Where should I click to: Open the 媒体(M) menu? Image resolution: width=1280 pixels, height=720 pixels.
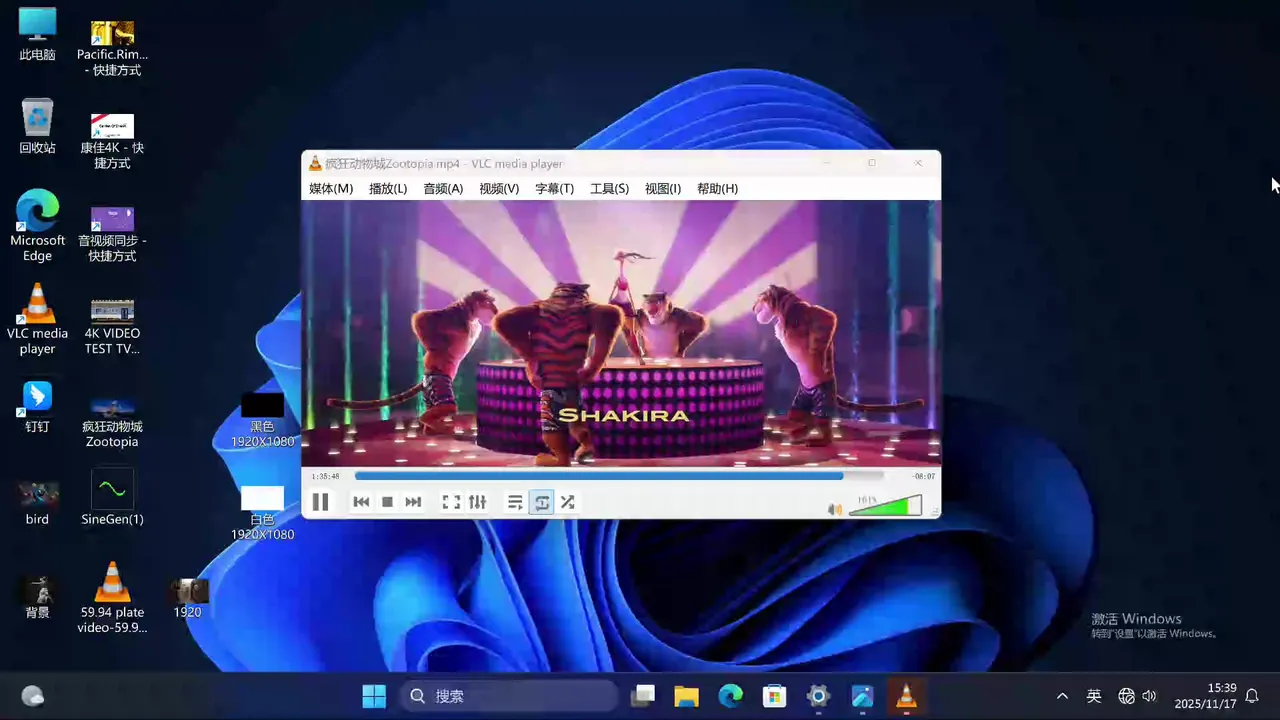pyautogui.click(x=331, y=189)
